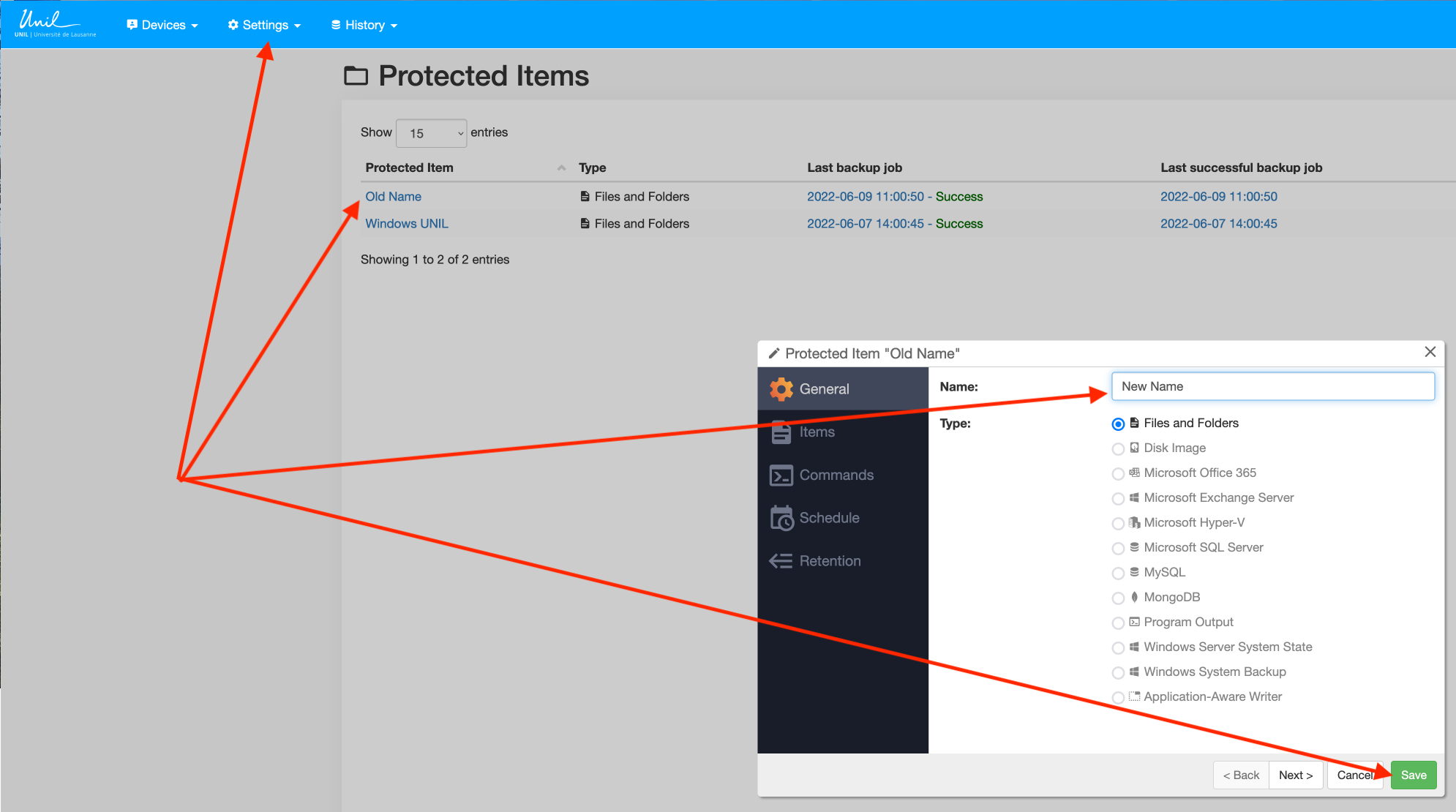Click the Commands terminal icon
Viewport: 1456px width, 812px height.
781,475
